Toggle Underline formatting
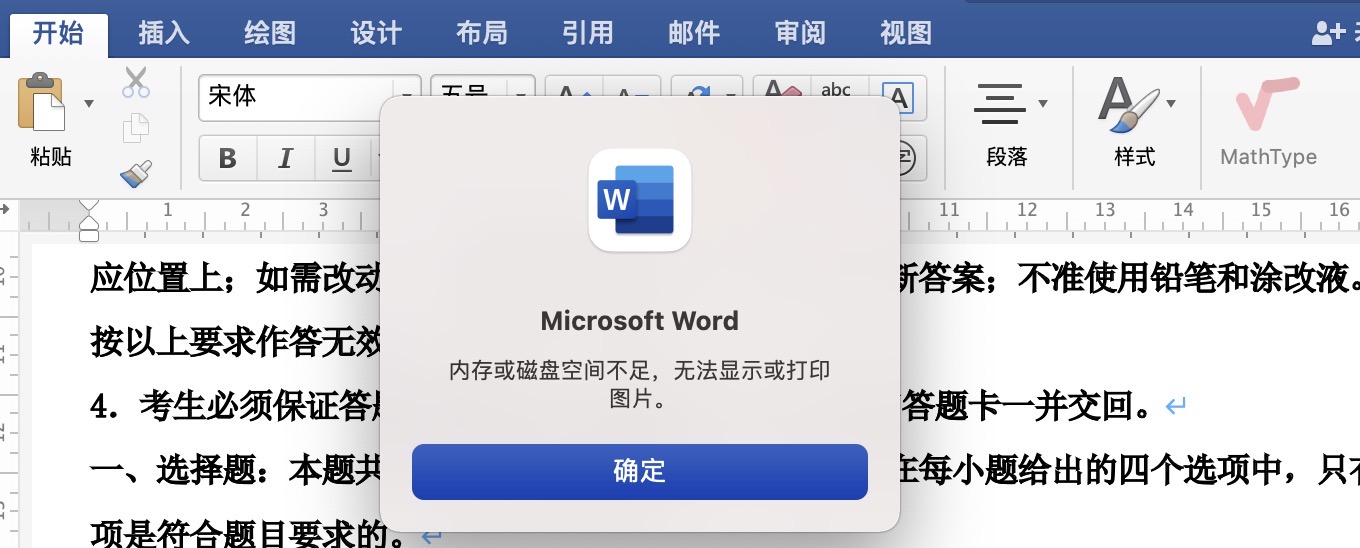This screenshot has width=1360, height=548. pyautogui.click(x=343, y=159)
